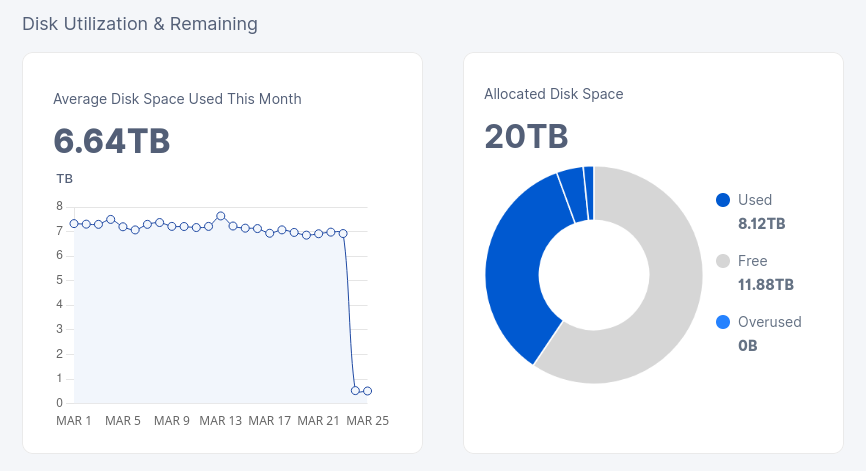Screen dimensions: 866x471
Task: Click the 6.64TB average value
Action: click(112, 141)
